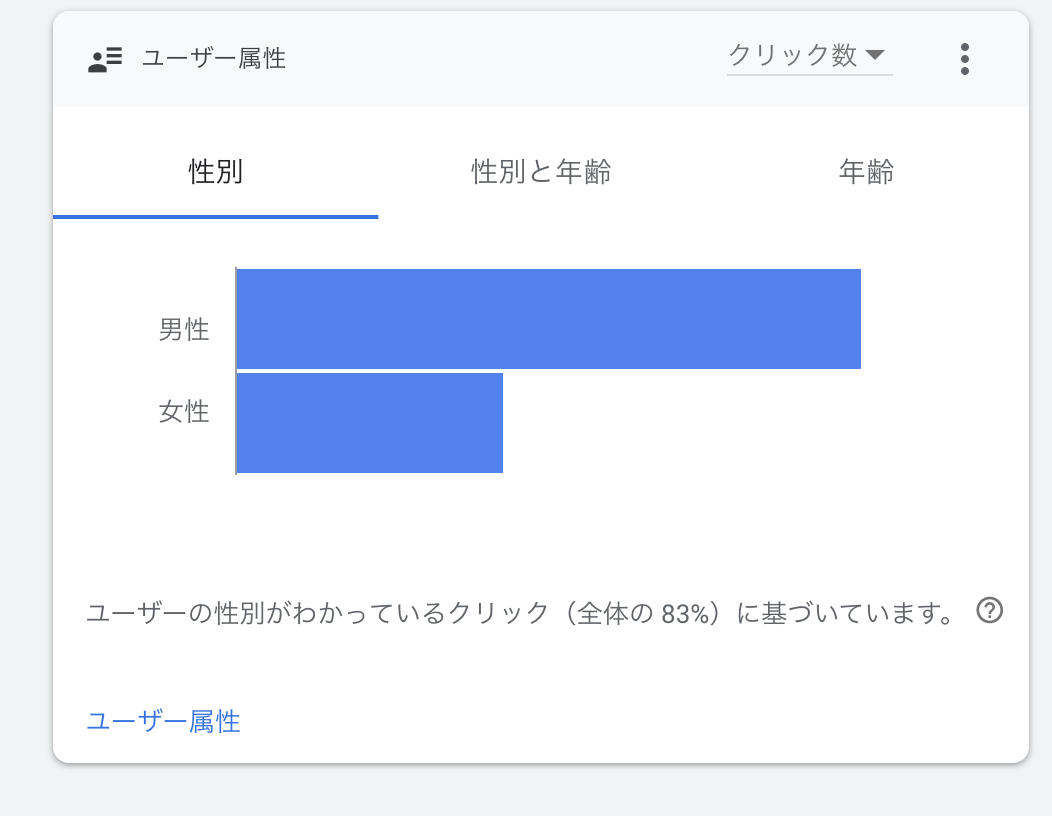Viewport: 1052px width, 816px height.
Task: Click the blue underline beneath the 性別 tab
Action: (x=215, y=216)
